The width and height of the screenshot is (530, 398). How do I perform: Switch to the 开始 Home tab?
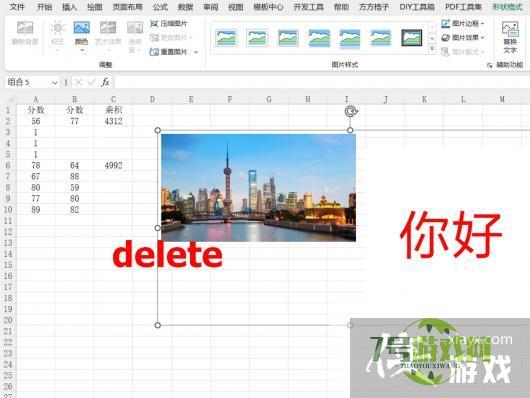[44, 7]
